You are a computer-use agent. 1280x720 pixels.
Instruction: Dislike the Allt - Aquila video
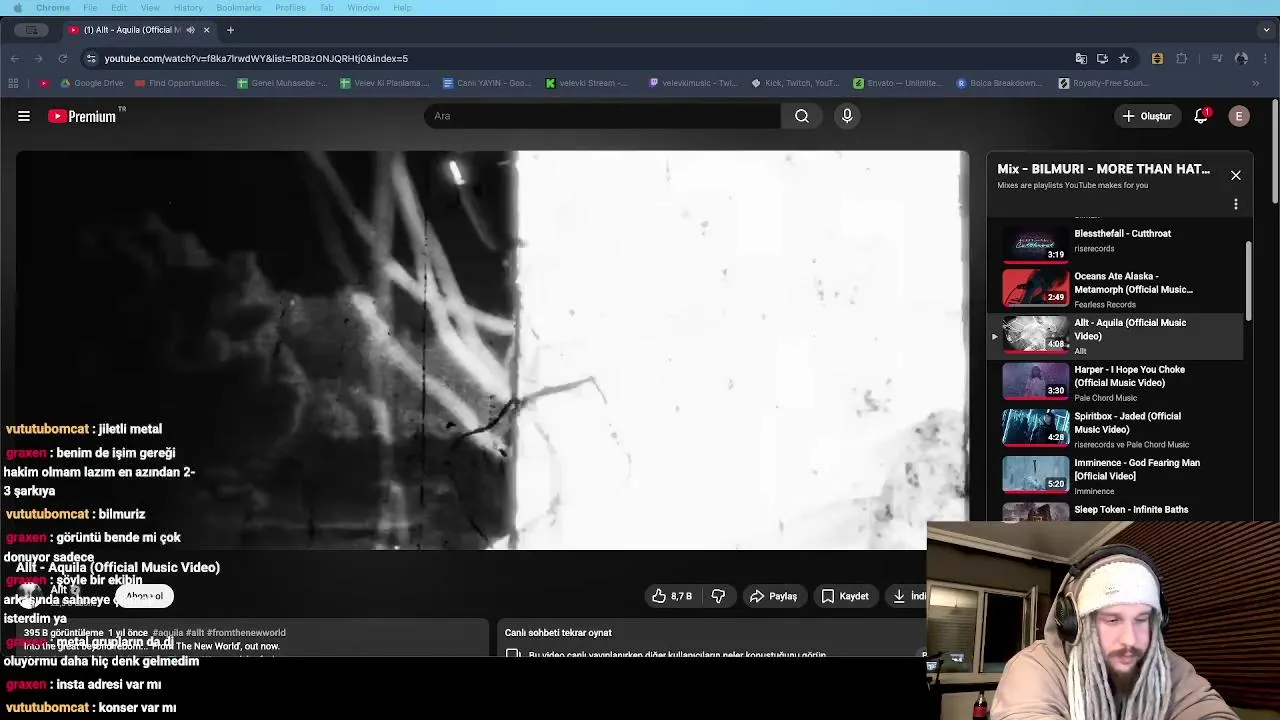pos(718,596)
